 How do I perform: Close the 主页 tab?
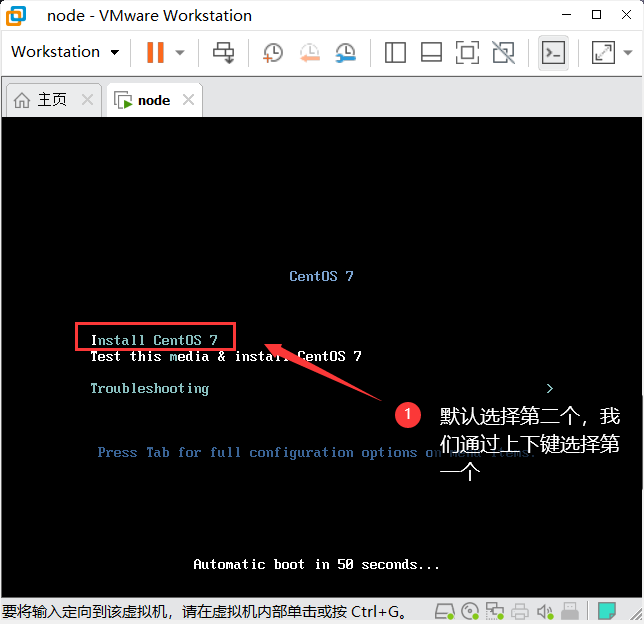87,99
